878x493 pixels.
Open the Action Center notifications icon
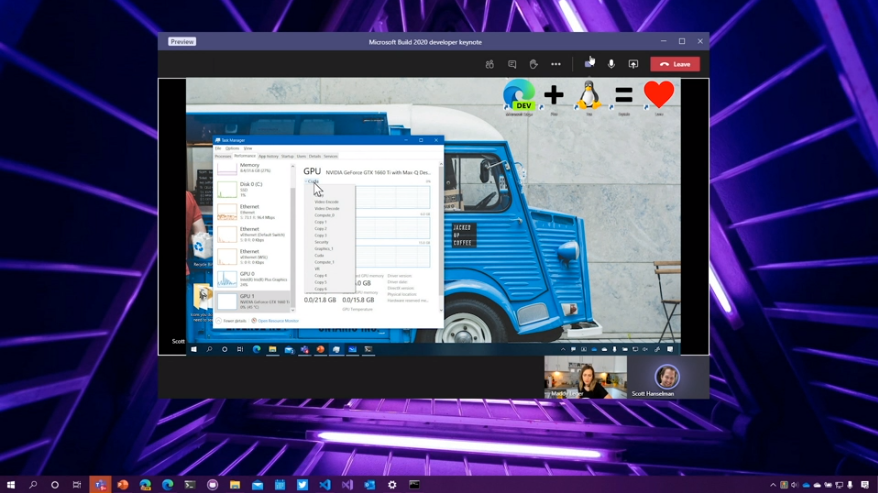865,485
